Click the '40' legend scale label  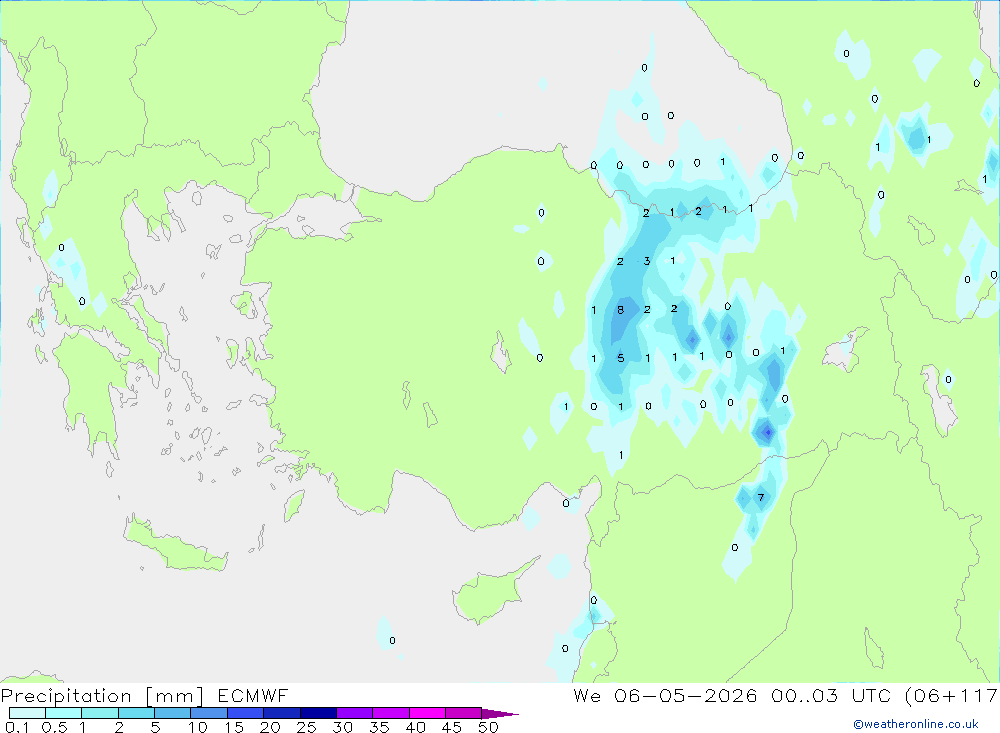click(x=416, y=727)
